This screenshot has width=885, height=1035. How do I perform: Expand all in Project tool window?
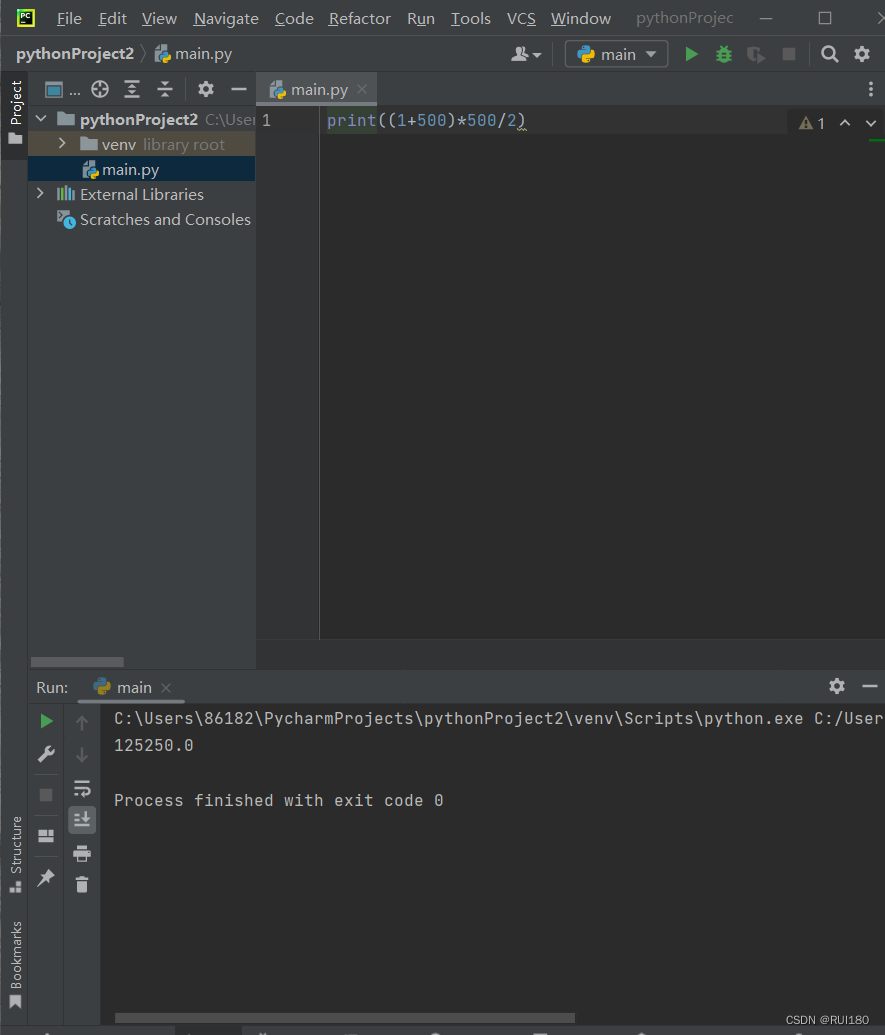click(132, 89)
